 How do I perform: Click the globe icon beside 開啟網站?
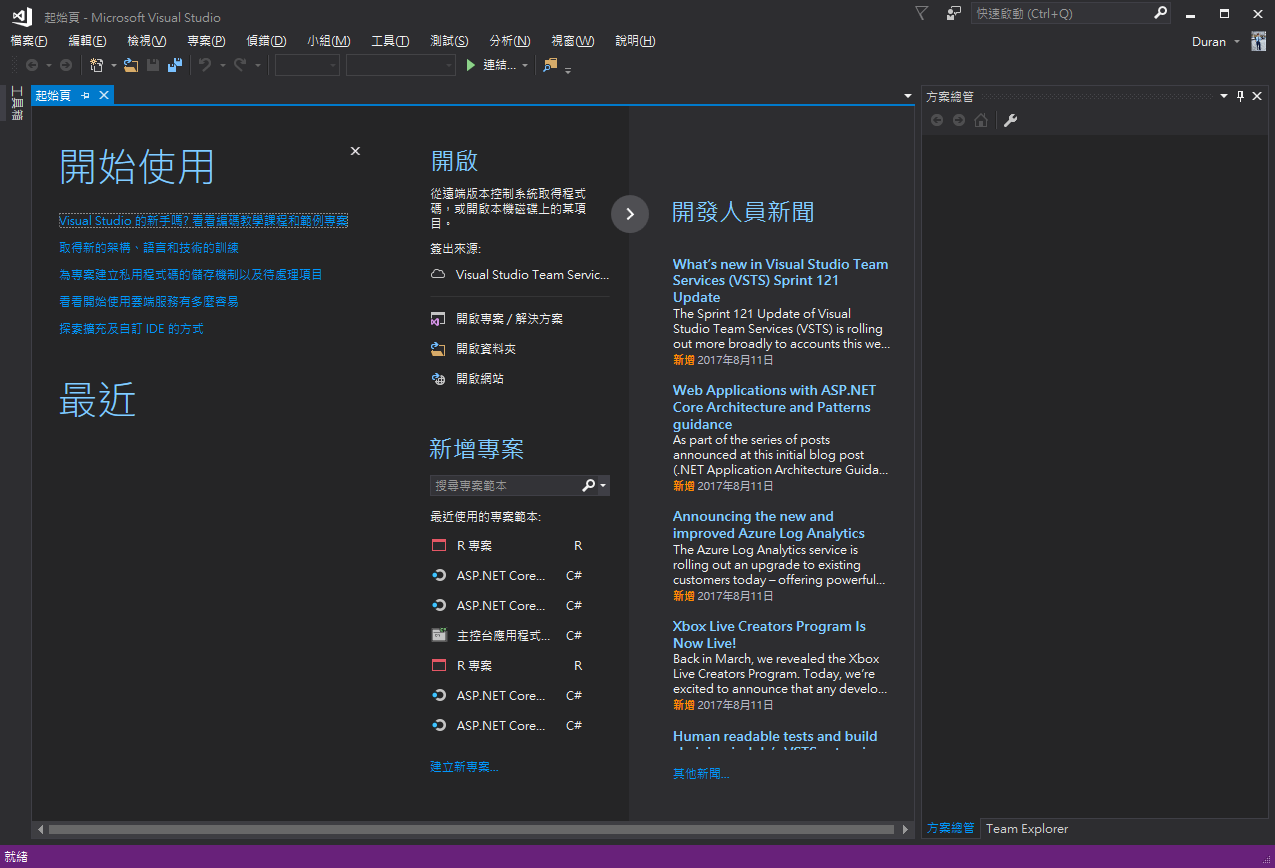pos(438,379)
